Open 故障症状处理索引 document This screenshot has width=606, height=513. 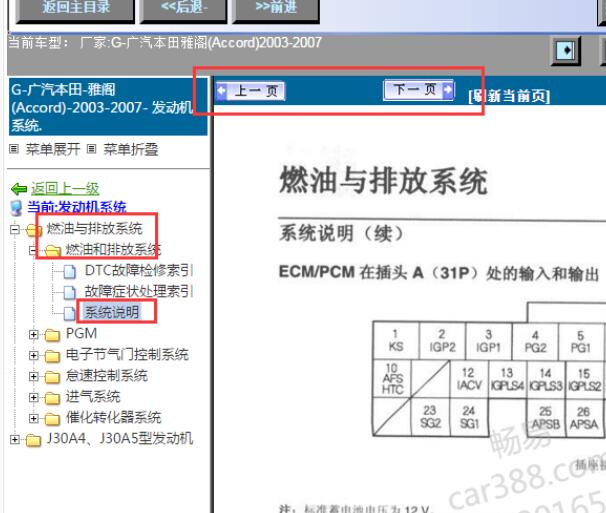[139, 291]
